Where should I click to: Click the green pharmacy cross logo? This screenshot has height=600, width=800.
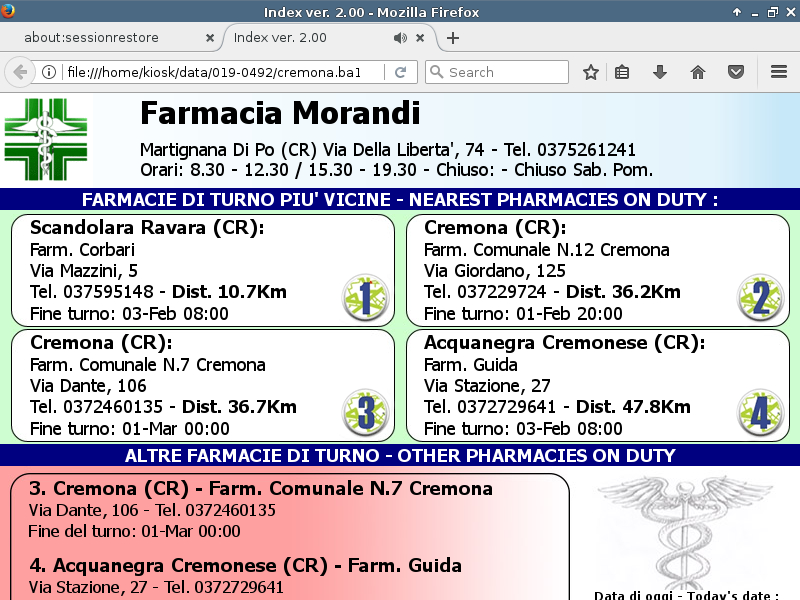(x=47, y=139)
